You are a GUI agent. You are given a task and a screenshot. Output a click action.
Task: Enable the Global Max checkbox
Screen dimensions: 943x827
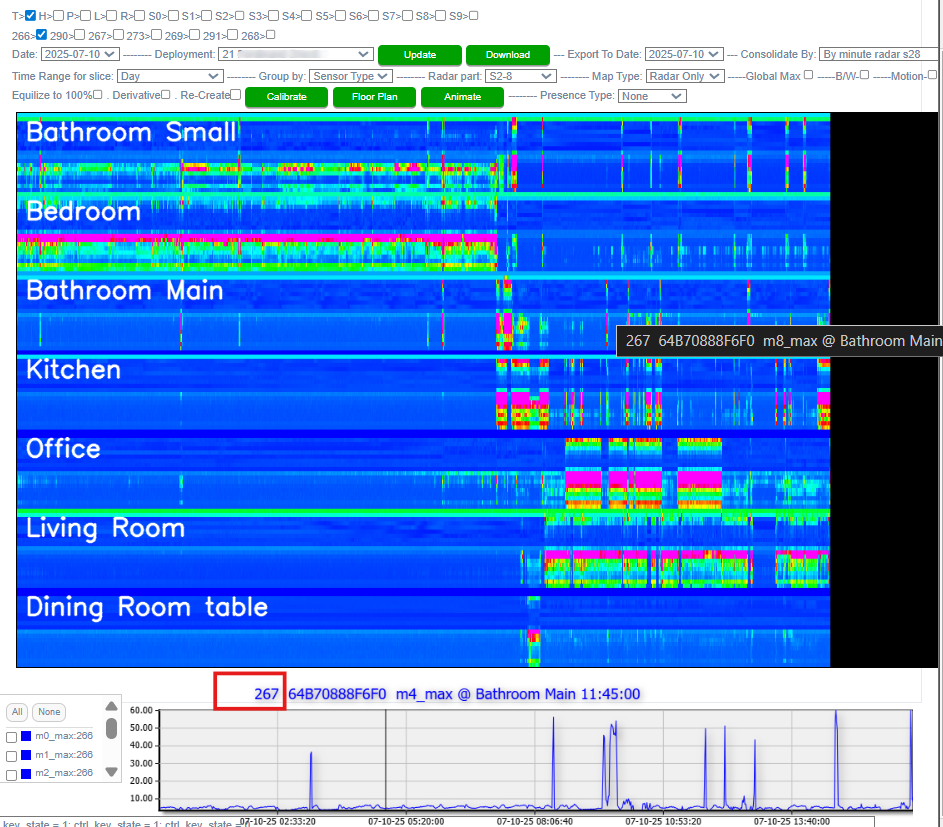click(x=808, y=75)
